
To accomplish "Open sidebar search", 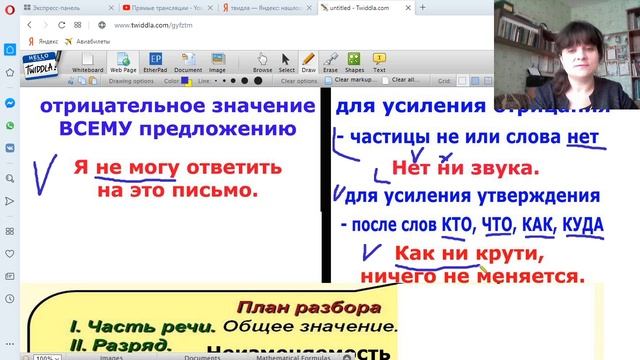I will [10, 178].
